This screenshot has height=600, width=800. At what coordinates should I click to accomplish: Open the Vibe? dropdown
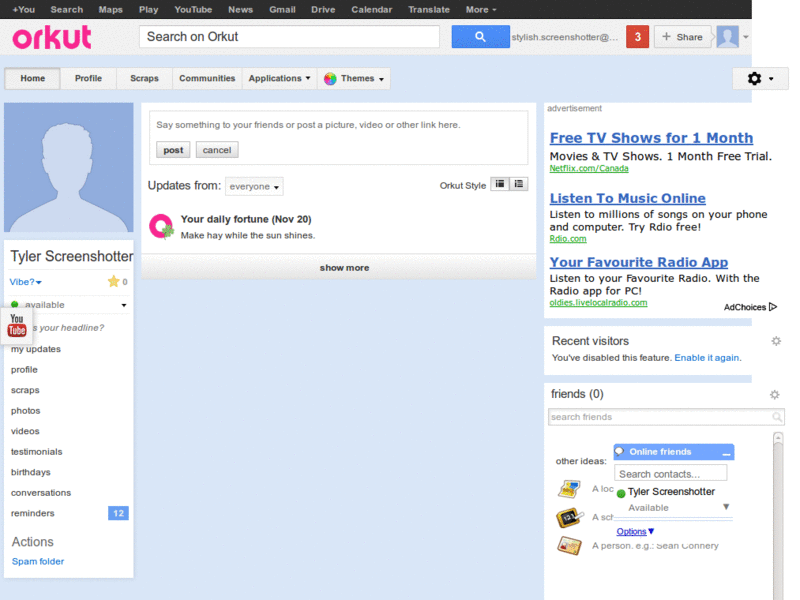[x=26, y=282]
